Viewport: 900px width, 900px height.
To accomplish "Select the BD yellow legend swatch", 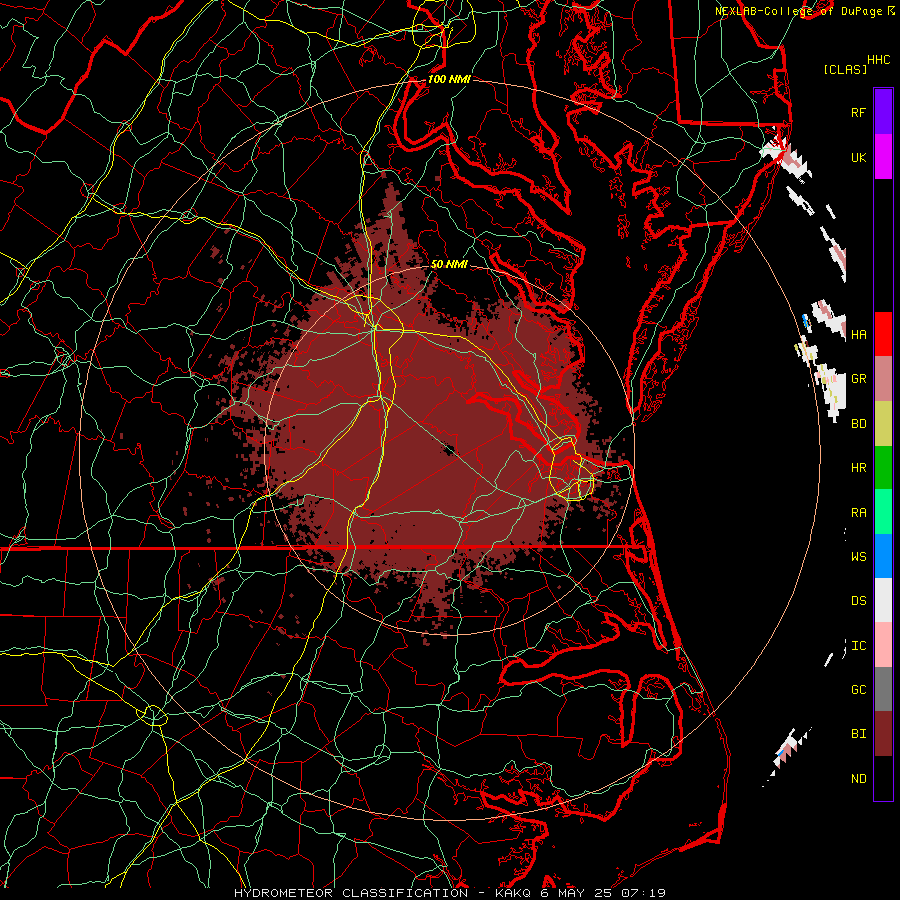I will tap(883, 423).
